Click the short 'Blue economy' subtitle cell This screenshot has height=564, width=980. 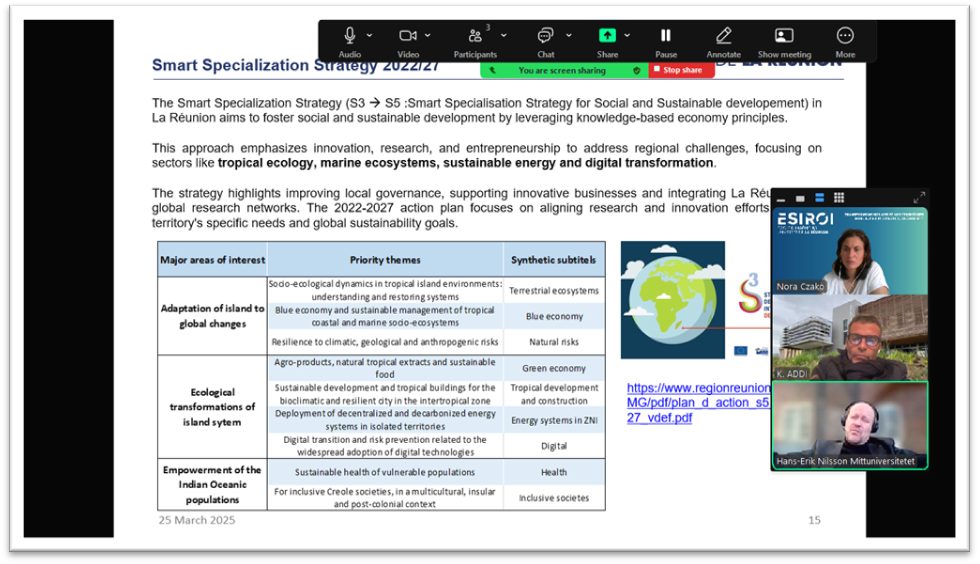(x=554, y=316)
